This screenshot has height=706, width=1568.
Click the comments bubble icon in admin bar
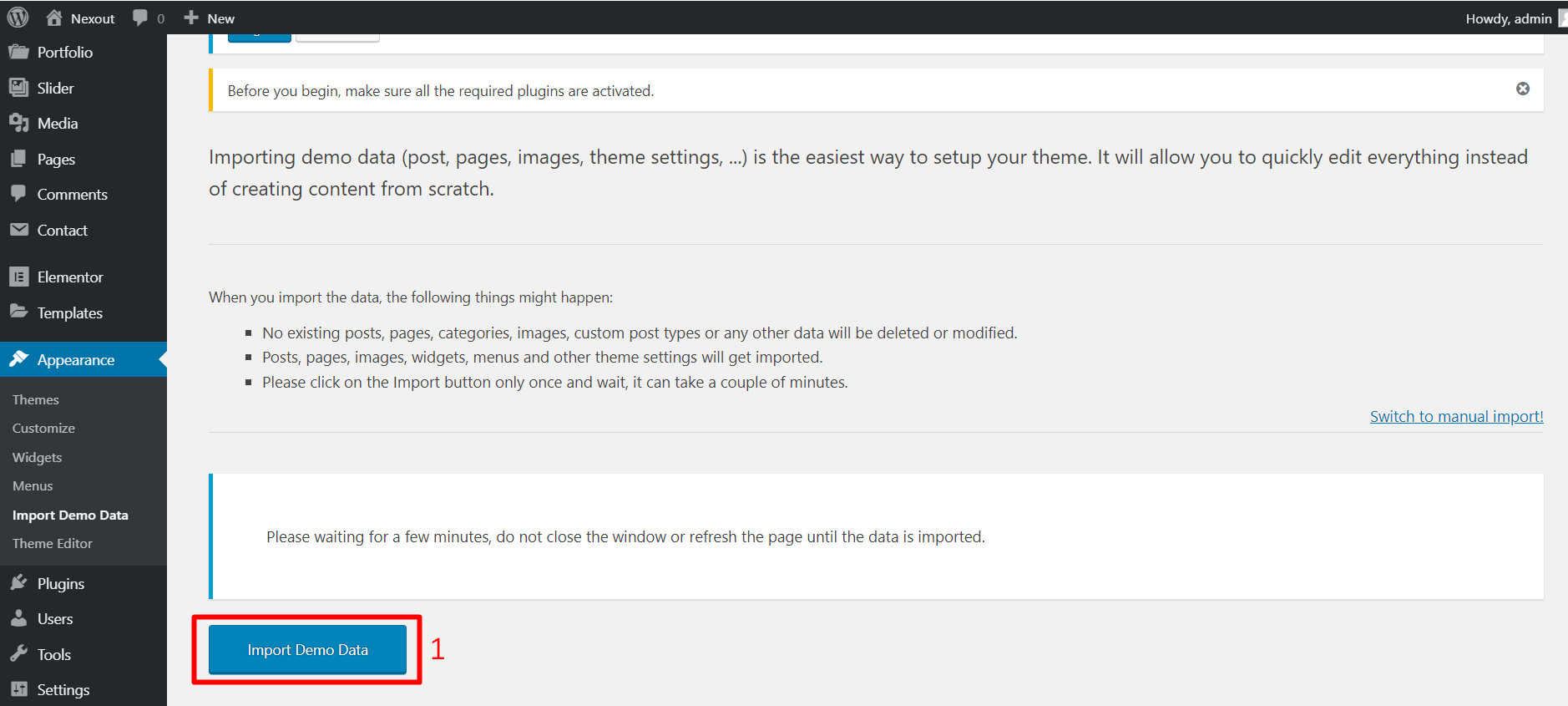pos(140,18)
